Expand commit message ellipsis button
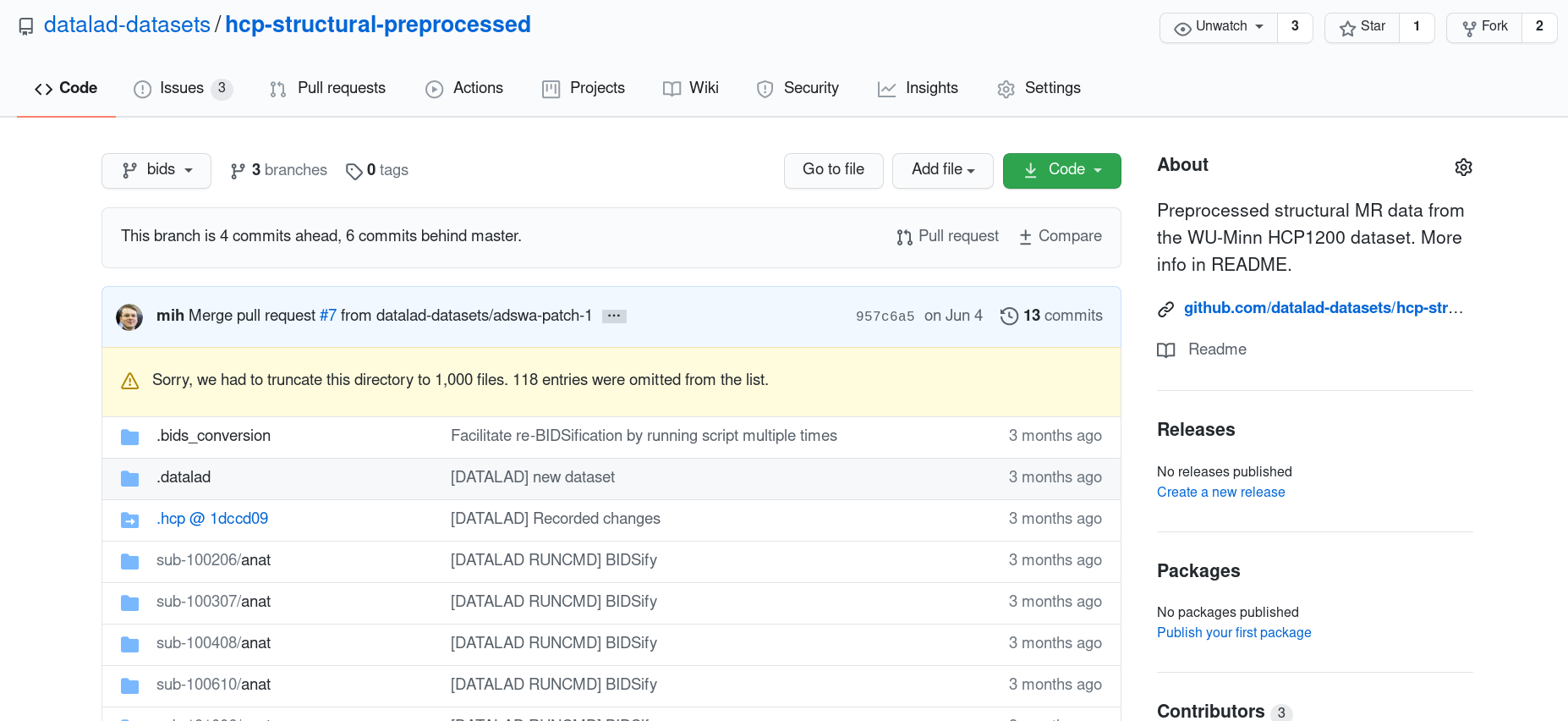 [614, 316]
